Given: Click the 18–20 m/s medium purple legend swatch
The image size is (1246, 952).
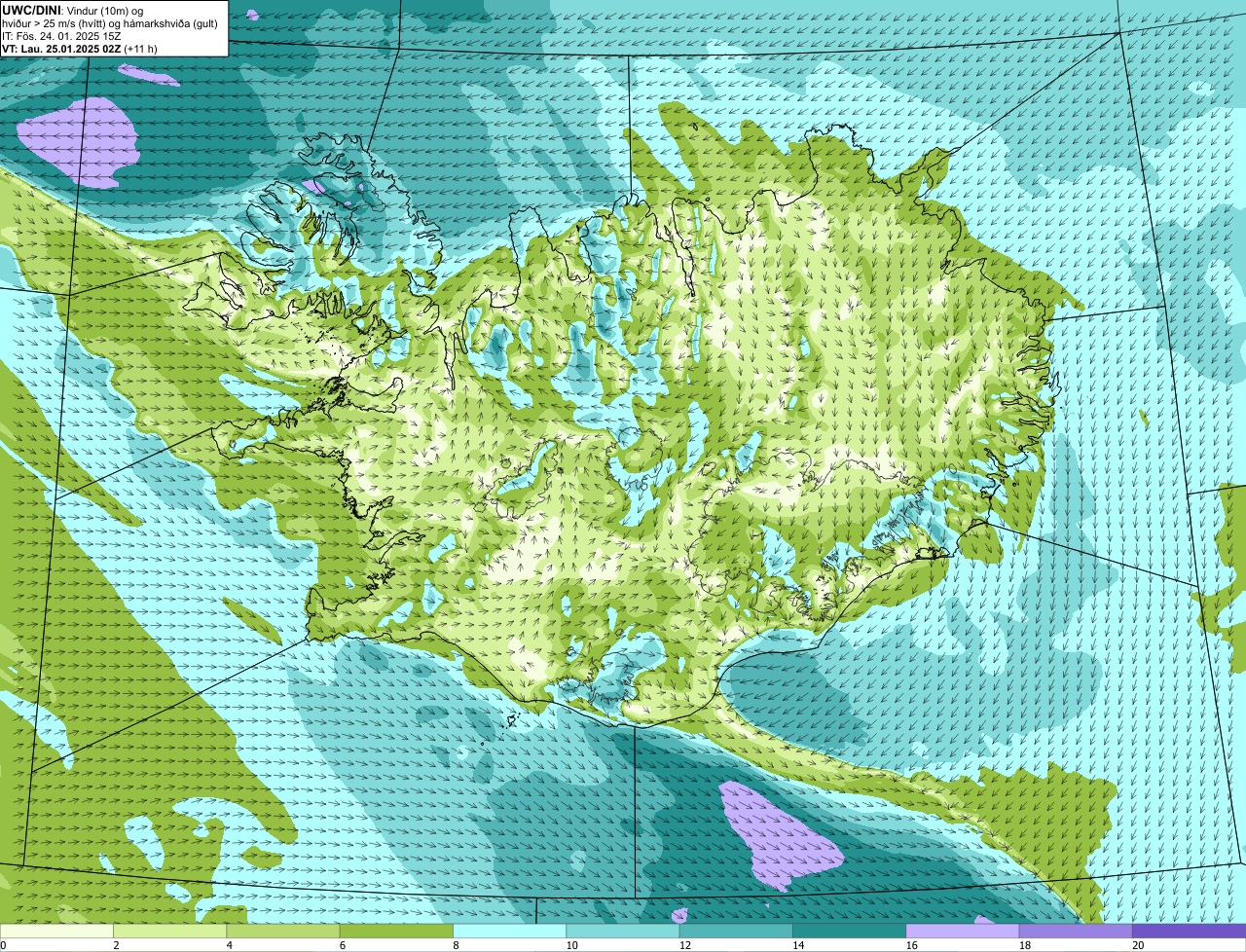Looking at the screenshot, I should click(x=1076, y=932).
